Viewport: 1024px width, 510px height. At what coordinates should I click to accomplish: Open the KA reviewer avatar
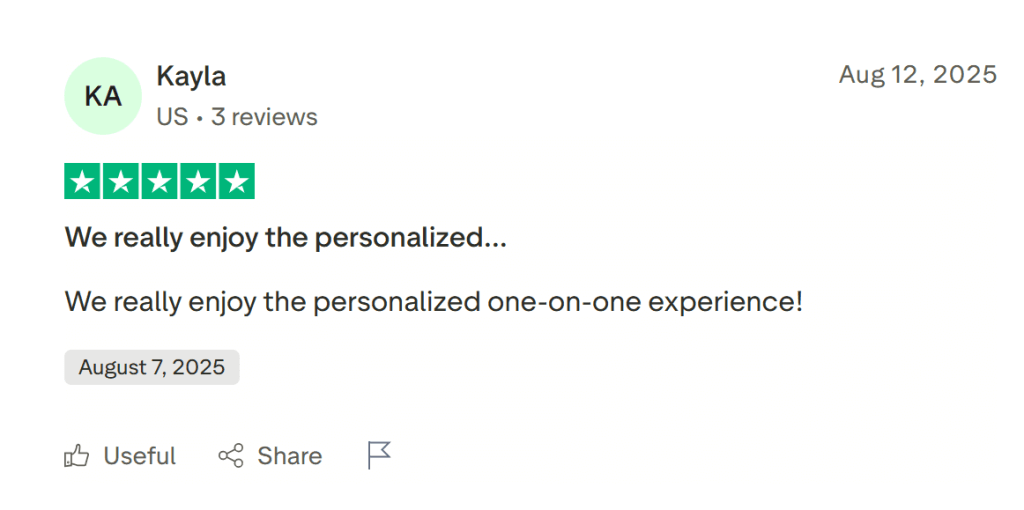coord(103,96)
